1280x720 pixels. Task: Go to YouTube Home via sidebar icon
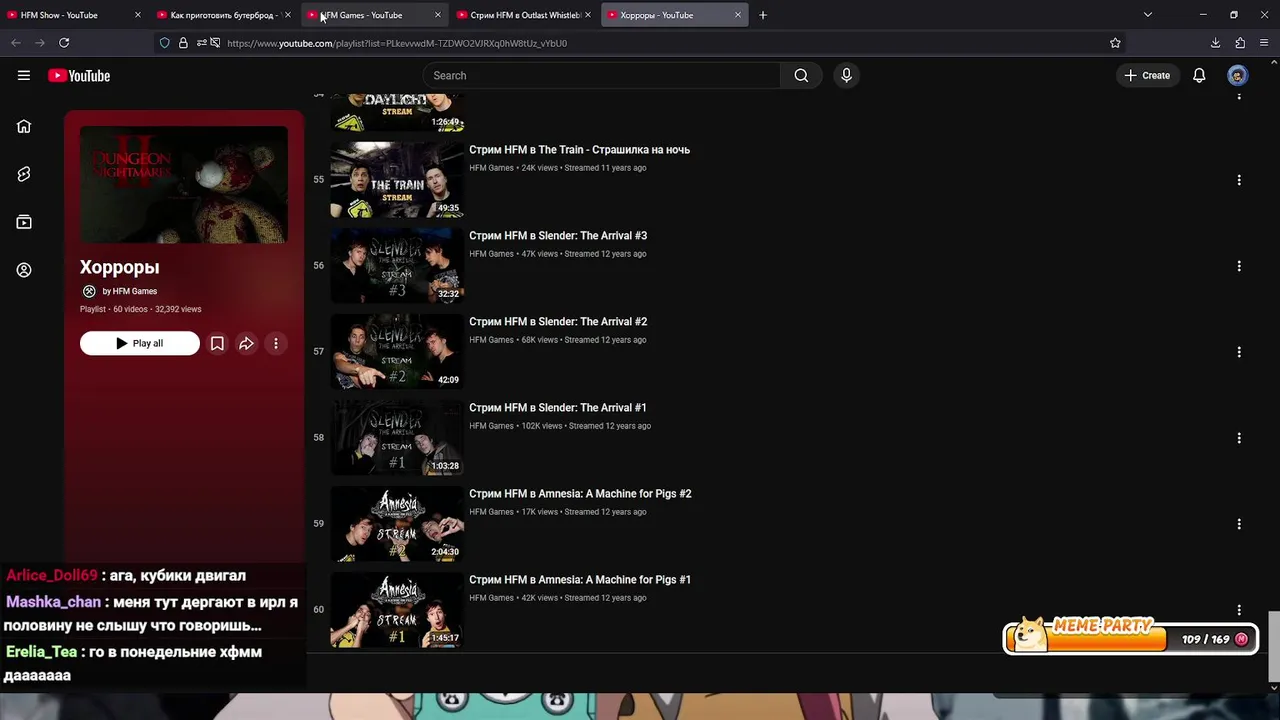click(x=24, y=126)
